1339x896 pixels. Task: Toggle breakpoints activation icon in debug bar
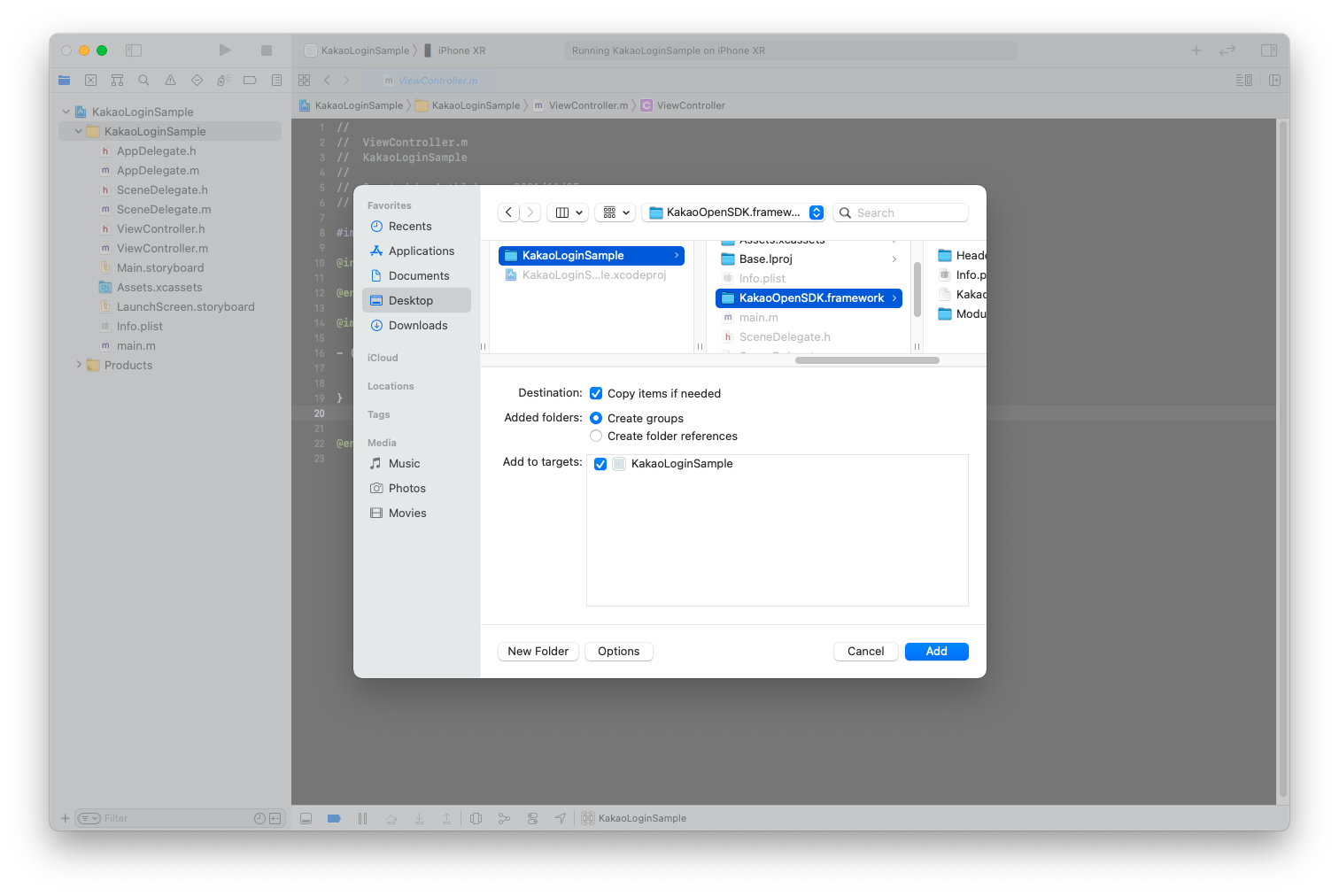pos(334,819)
